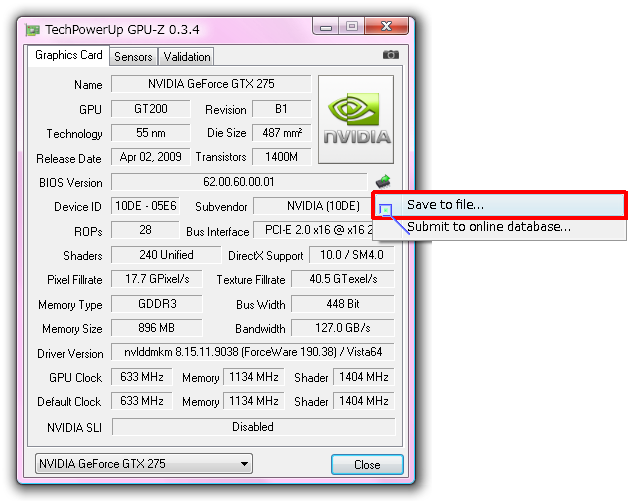
Task: Switch to the Sensors tab
Action: pos(133,57)
